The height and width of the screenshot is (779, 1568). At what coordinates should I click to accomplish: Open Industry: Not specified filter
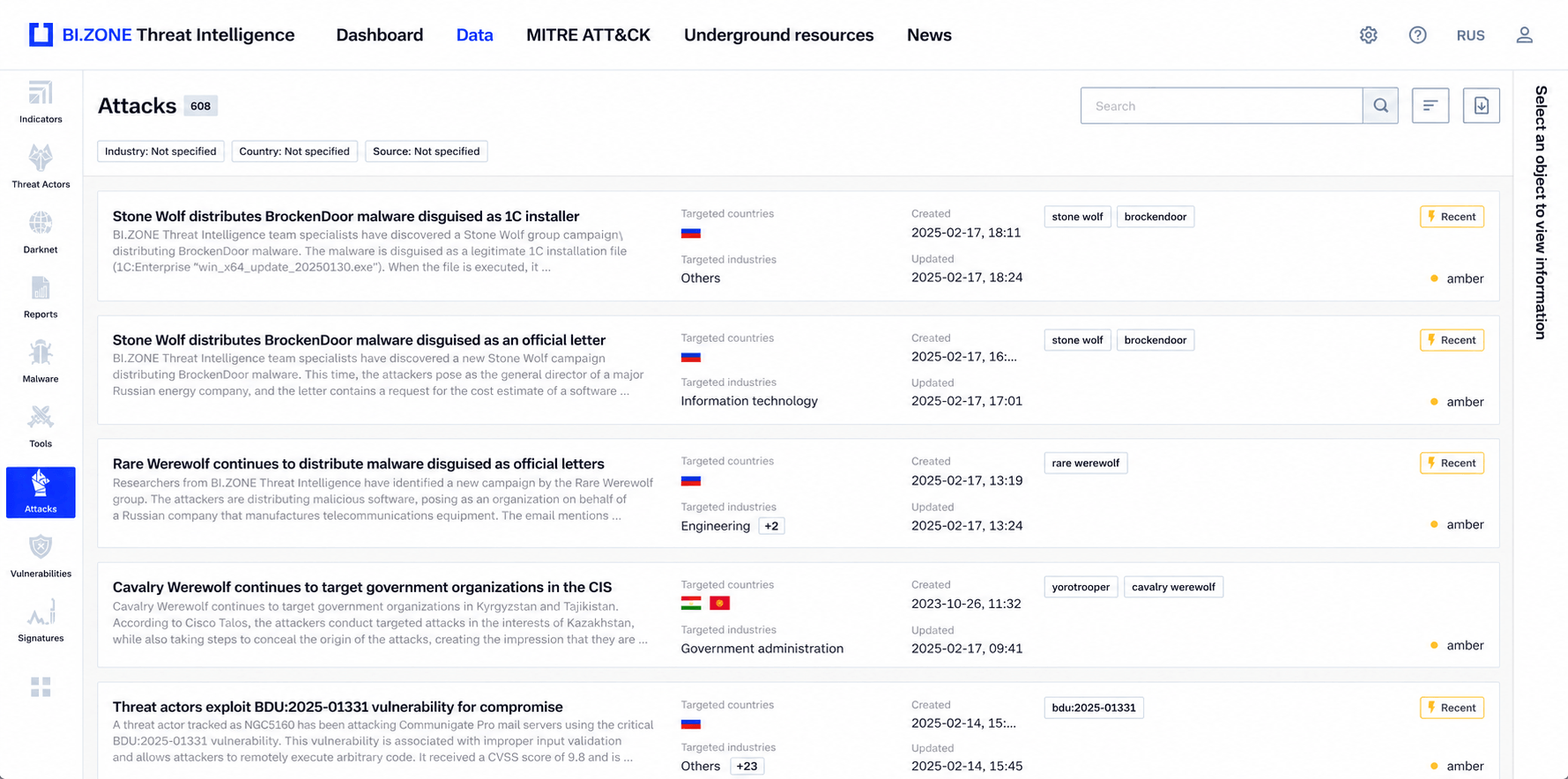(160, 152)
